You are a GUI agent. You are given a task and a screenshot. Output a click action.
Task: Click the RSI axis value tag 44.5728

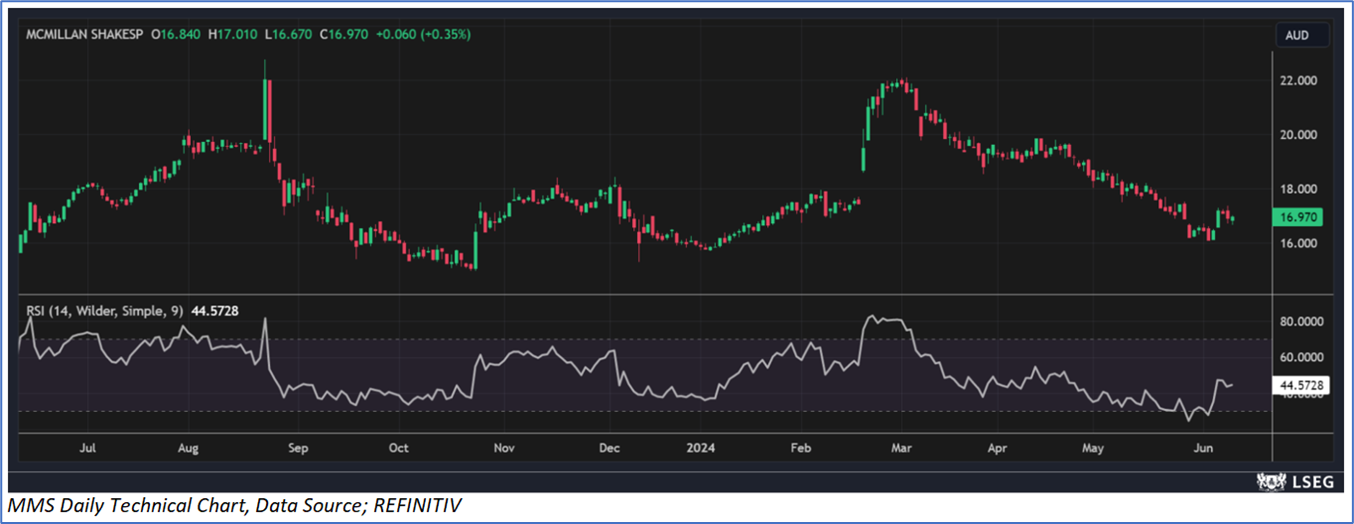(x=1301, y=384)
